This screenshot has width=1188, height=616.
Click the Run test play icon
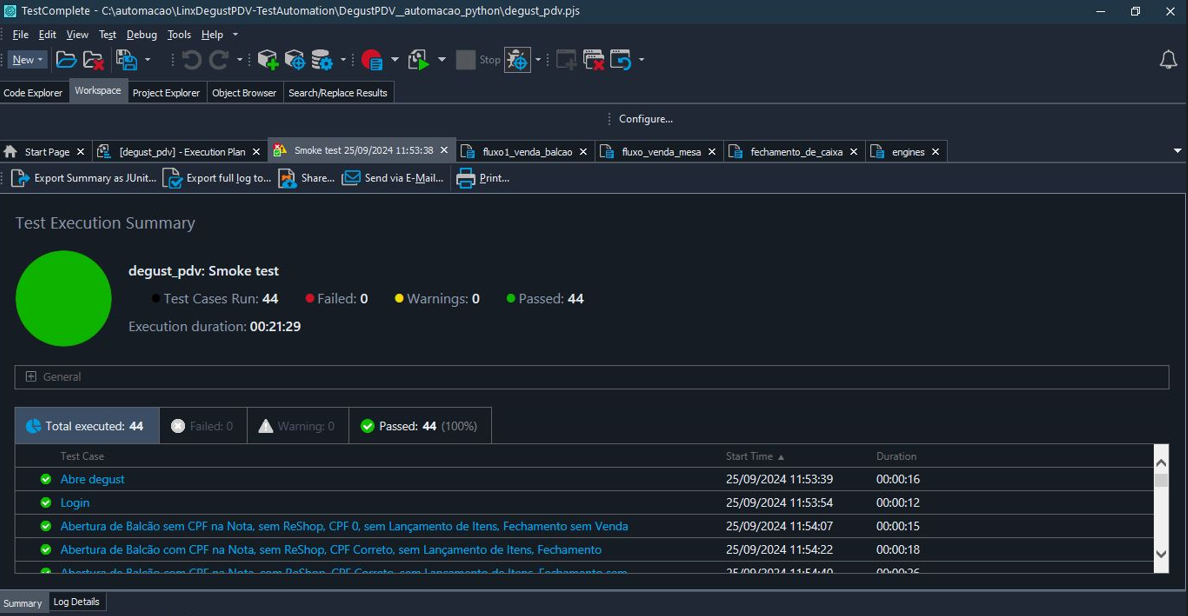click(x=418, y=60)
